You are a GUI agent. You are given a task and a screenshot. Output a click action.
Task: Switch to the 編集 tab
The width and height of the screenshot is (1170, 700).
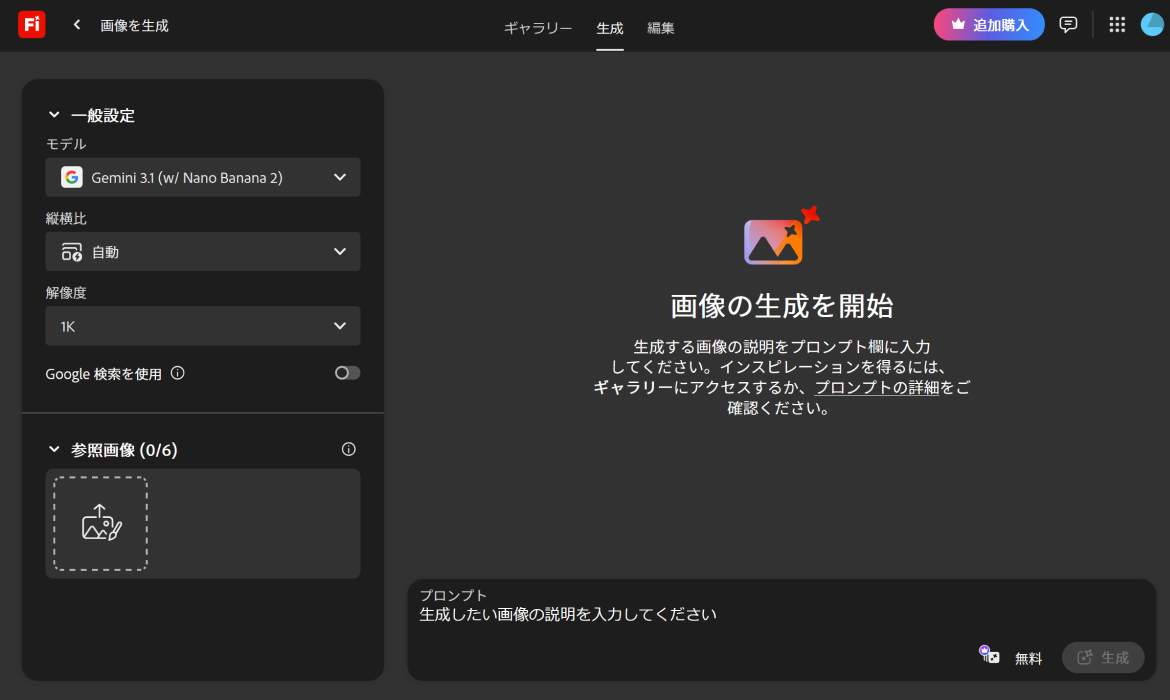661,28
